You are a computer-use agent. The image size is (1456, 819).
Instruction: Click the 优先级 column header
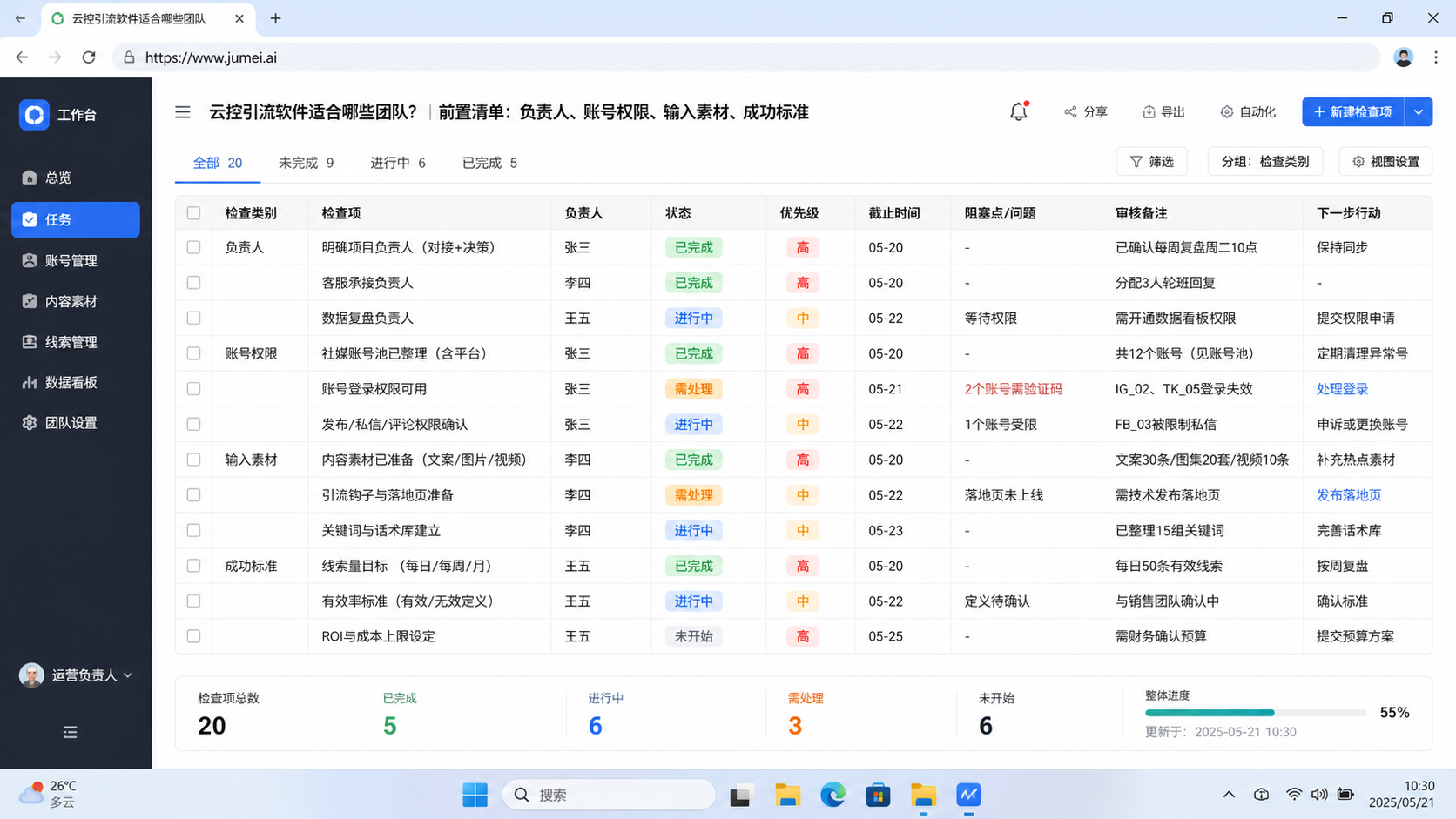[799, 213]
